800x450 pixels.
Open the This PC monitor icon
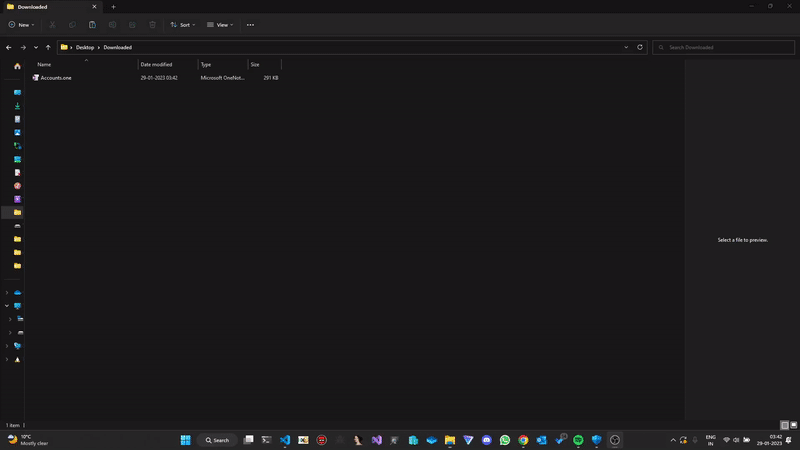[17, 306]
